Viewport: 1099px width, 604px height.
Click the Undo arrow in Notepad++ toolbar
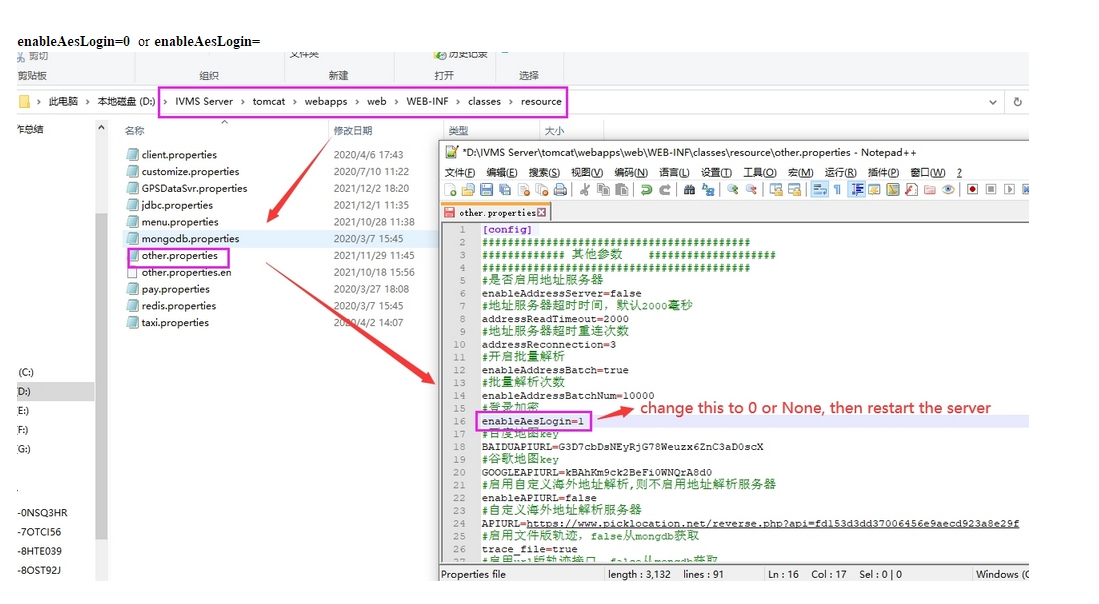[646, 190]
